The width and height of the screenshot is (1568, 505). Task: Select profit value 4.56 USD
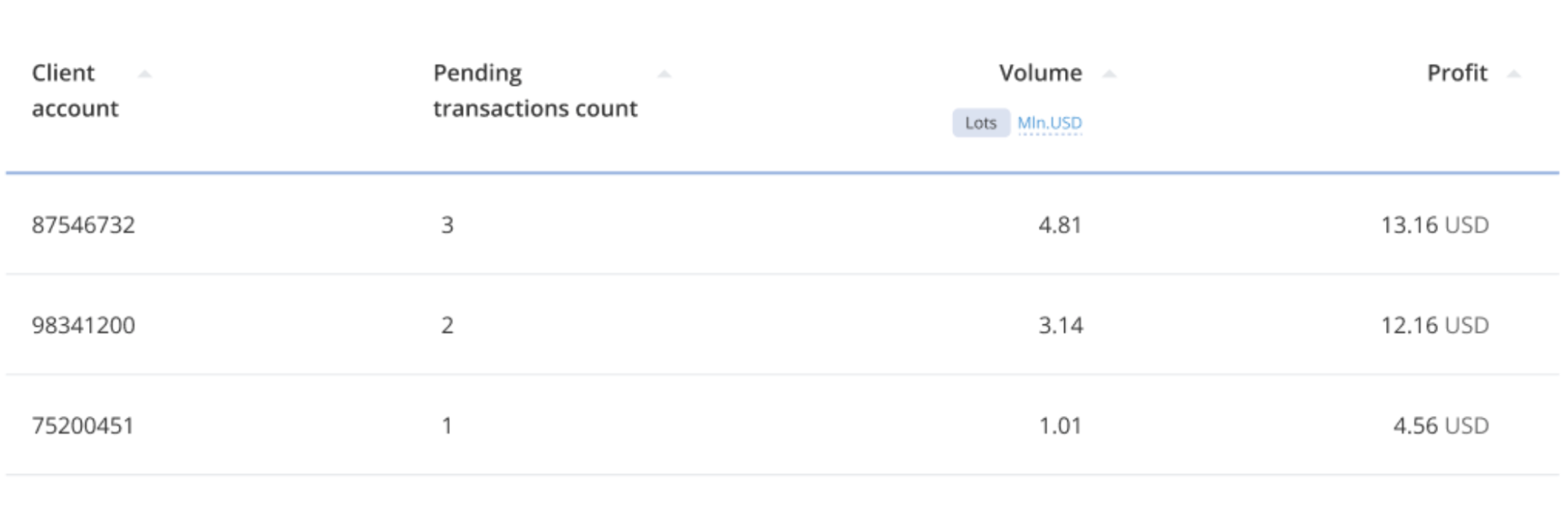1441,426
